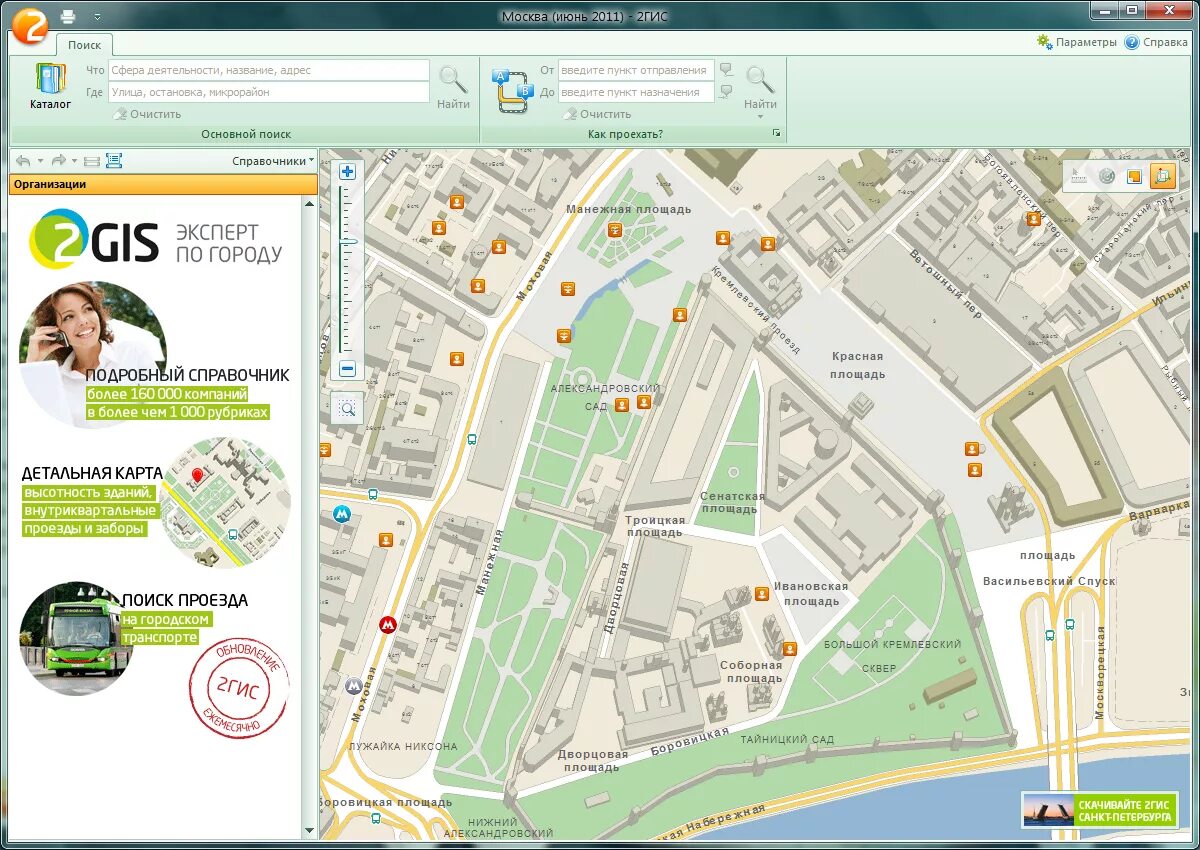The width and height of the screenshot is (1200, 850).
Task: Click the gear icon next to Параметры
Action: tap(1045, 42)
